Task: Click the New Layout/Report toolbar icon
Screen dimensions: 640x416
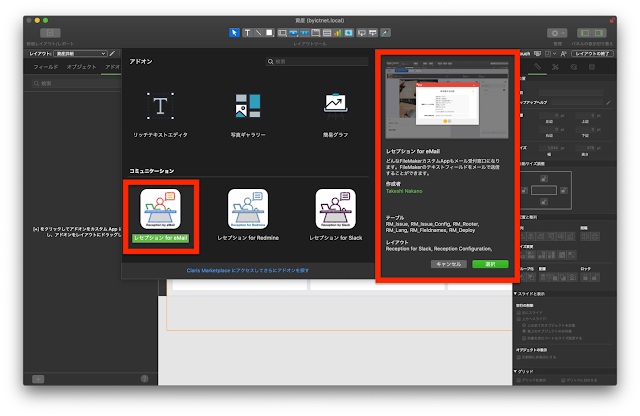Action: [x=50, y=33]
